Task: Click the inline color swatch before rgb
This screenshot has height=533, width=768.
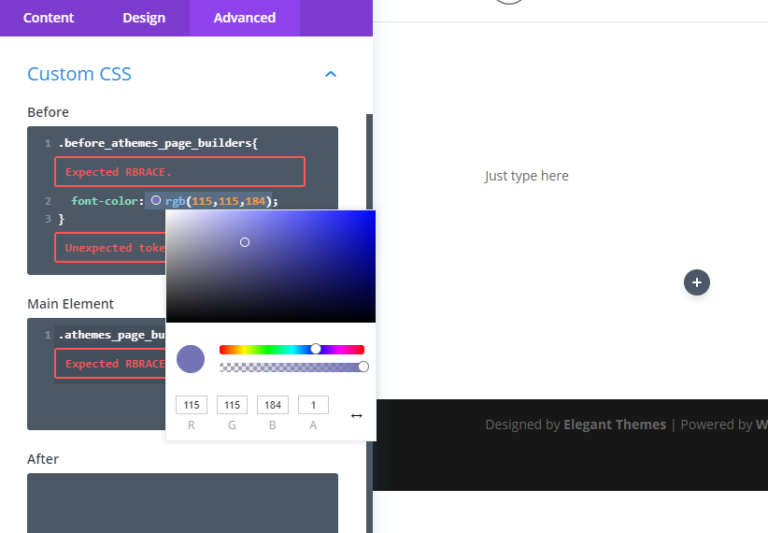Action: pos(156,200)
